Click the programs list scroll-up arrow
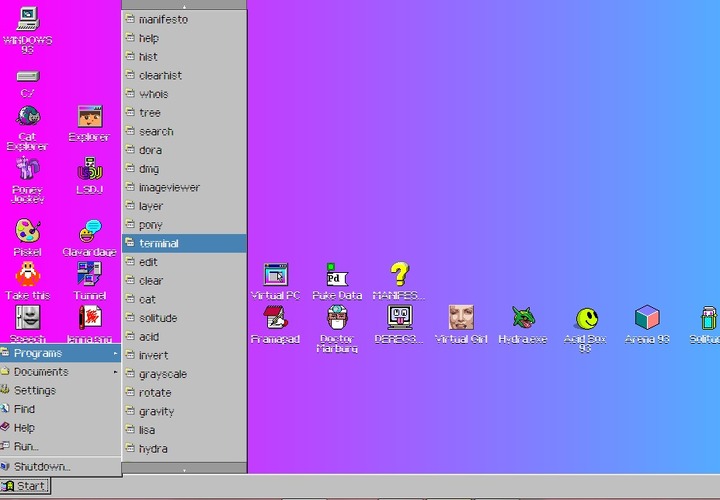 tap(184, 5)
